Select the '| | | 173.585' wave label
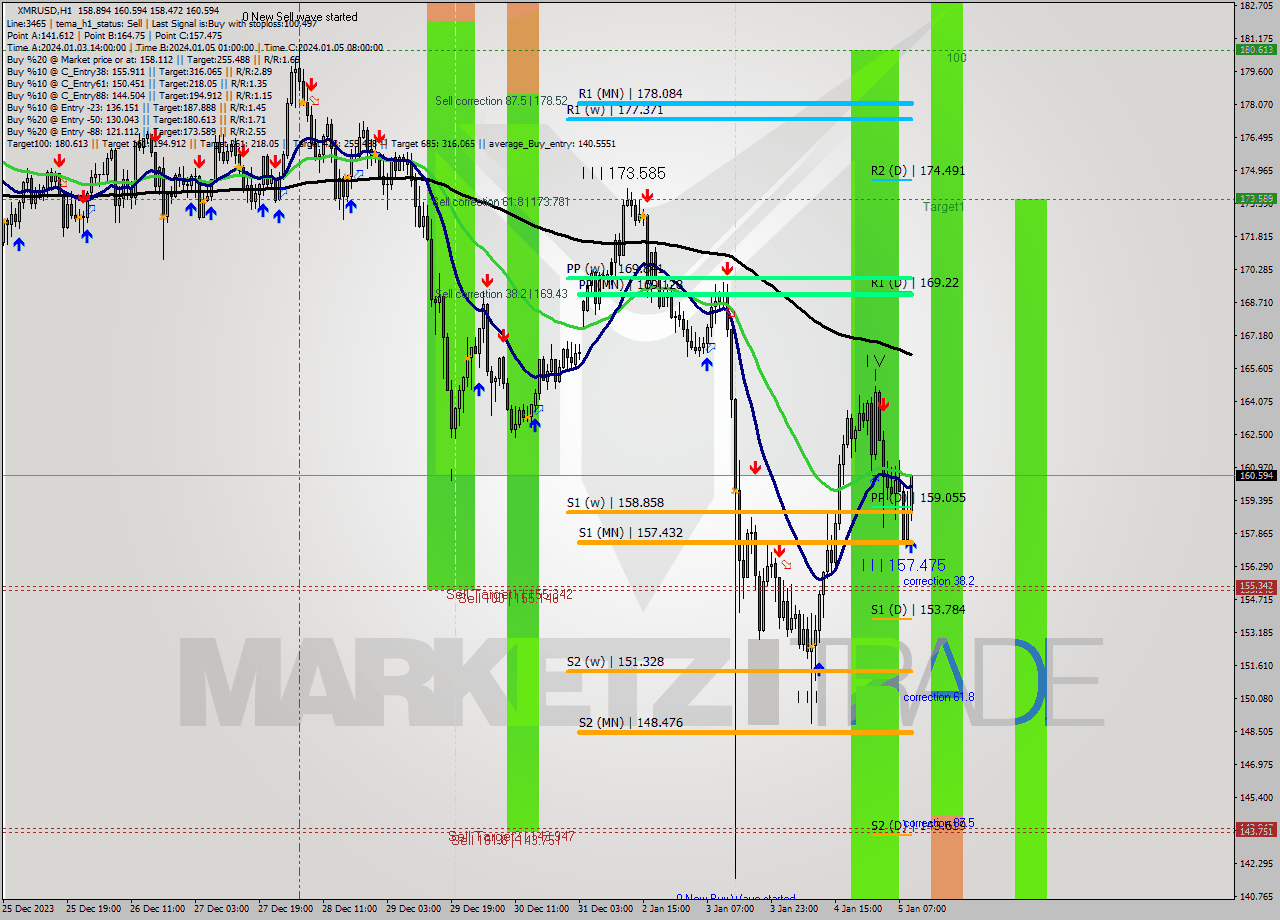The image size is (1280, 920). click(x=624, y=174)
